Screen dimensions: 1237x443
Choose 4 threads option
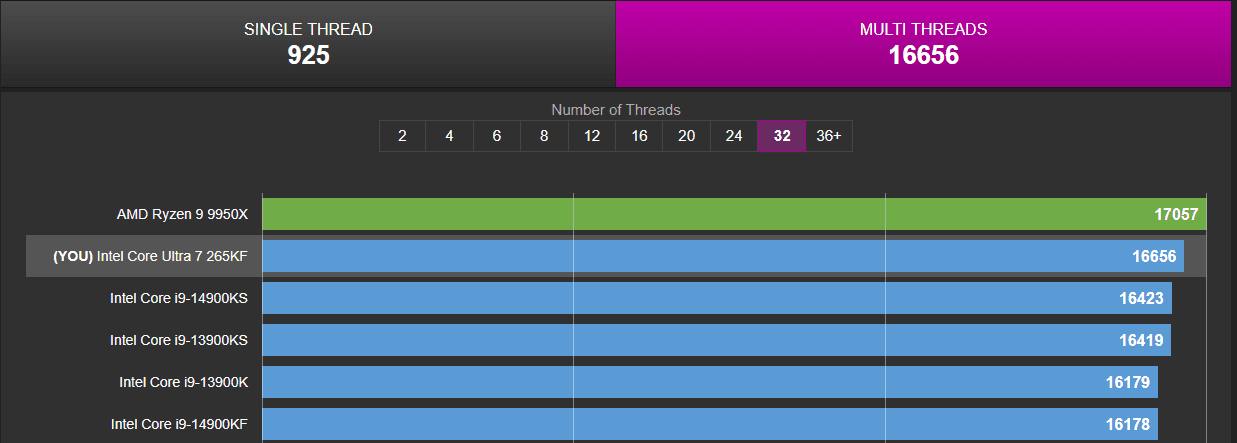449,136
